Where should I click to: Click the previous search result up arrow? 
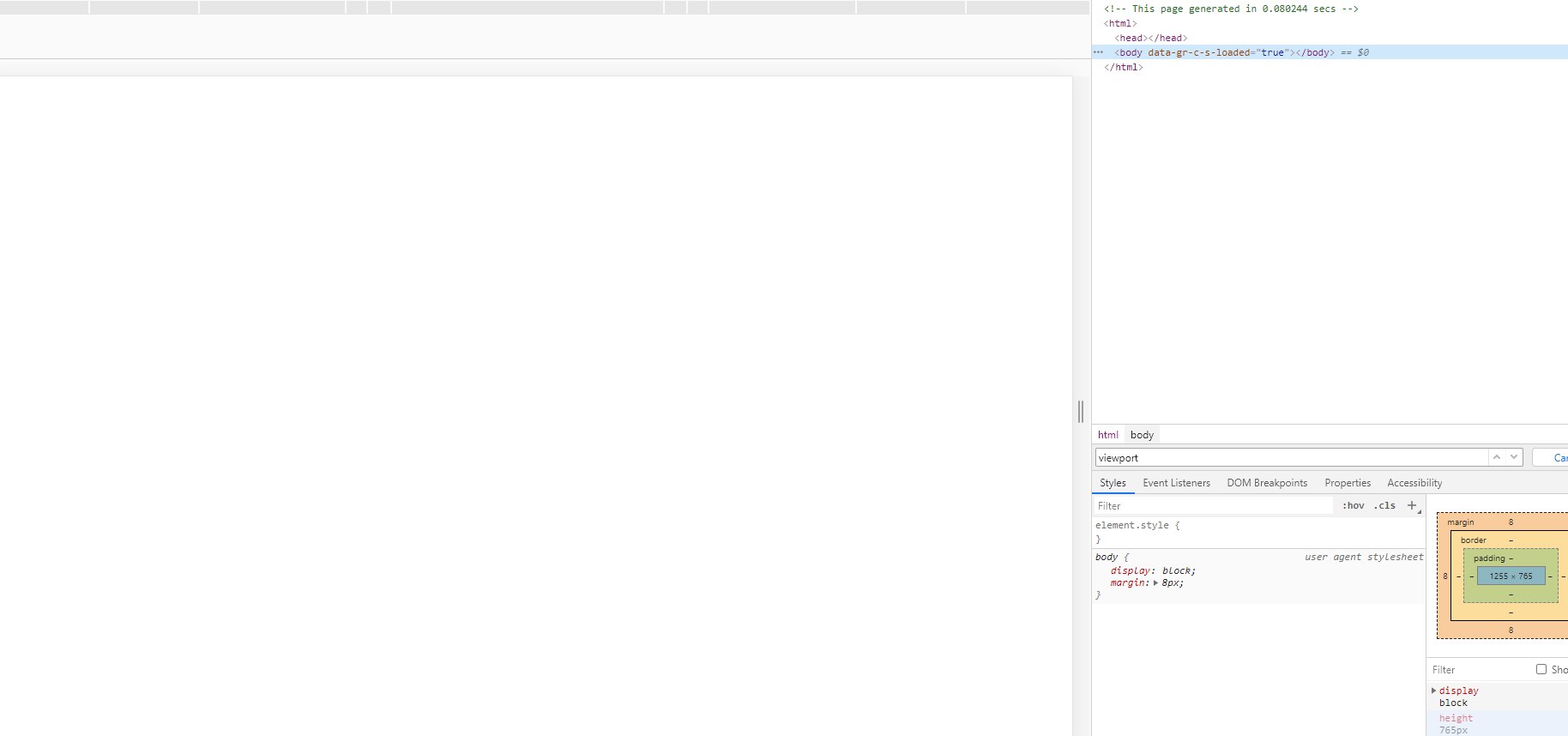[x=1497, y=457]
